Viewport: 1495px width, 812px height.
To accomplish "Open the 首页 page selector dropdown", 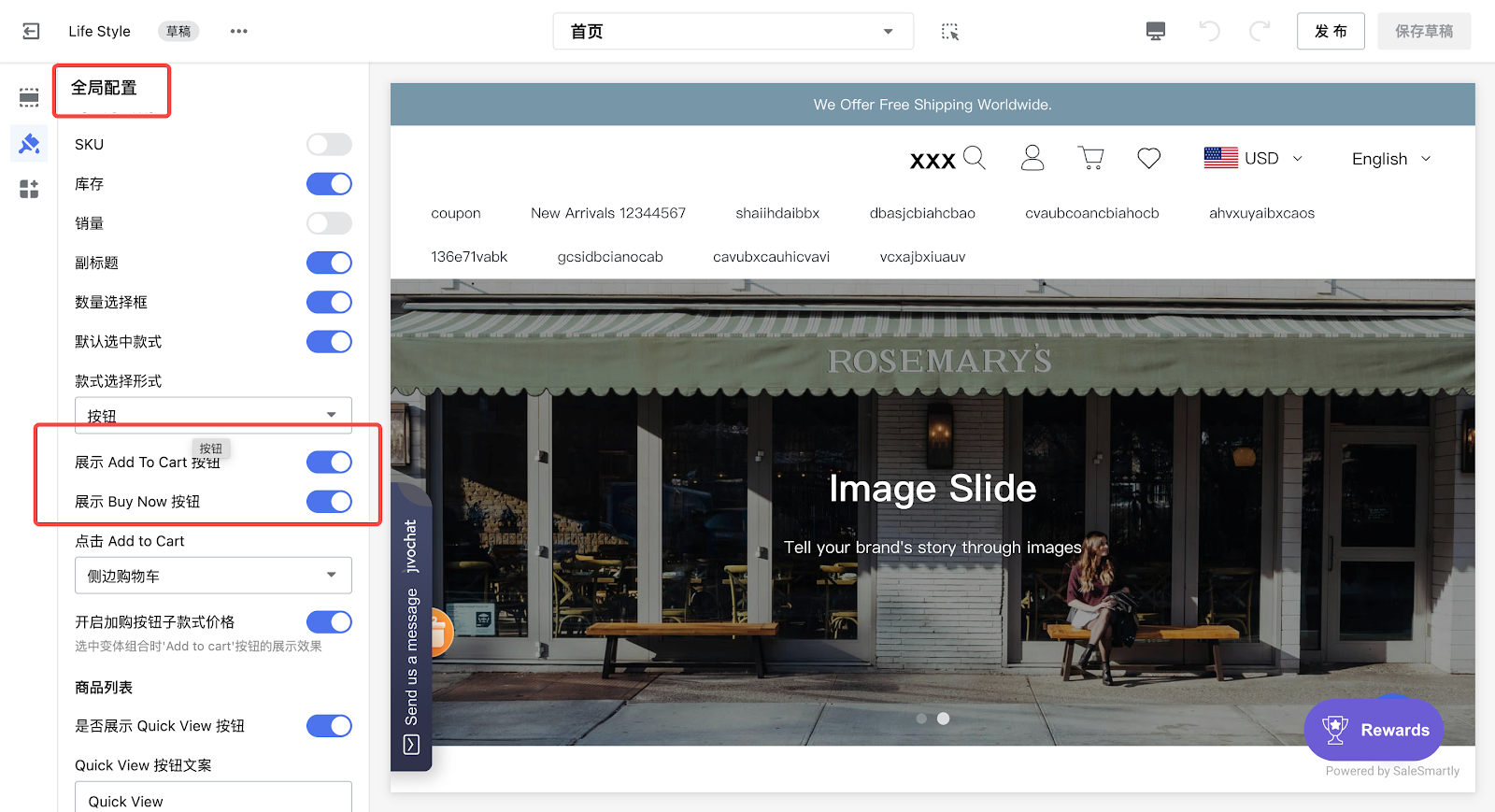I will (733, 32).
